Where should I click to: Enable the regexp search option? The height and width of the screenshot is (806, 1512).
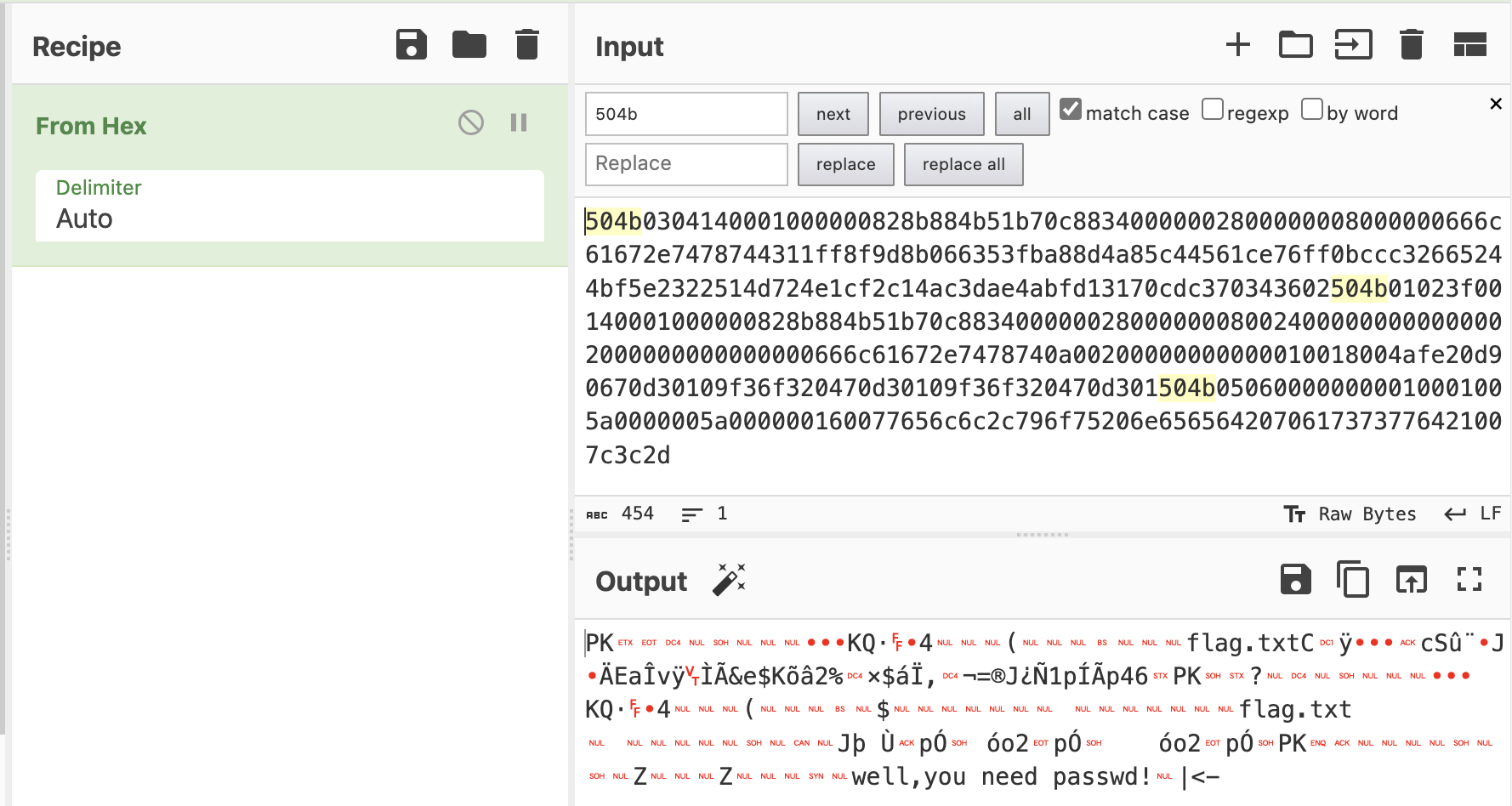[1213, 110]
